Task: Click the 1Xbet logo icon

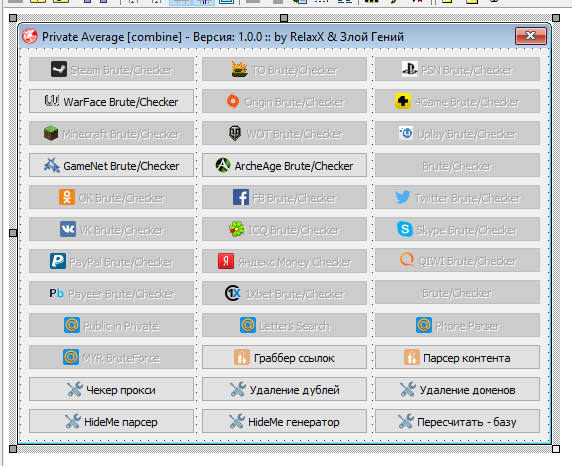Action: pos(233,293)
